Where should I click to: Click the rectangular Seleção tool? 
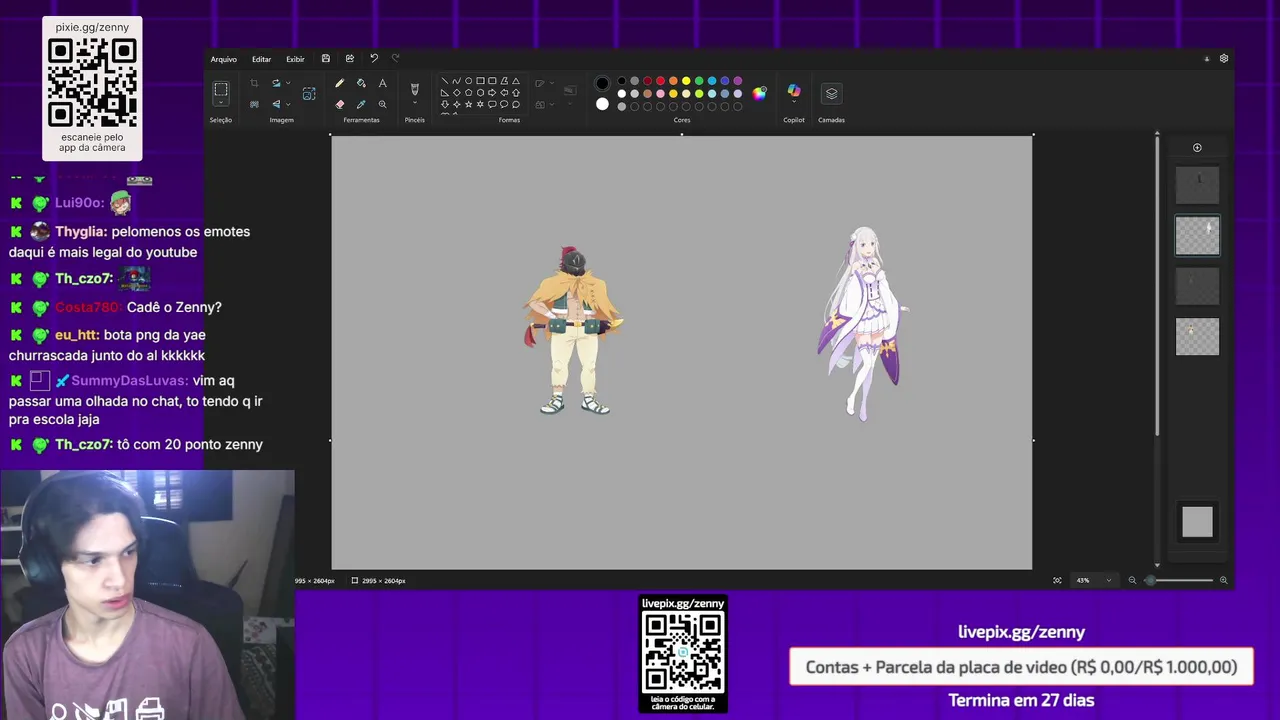pyautogui.click(x=221, y=90)
